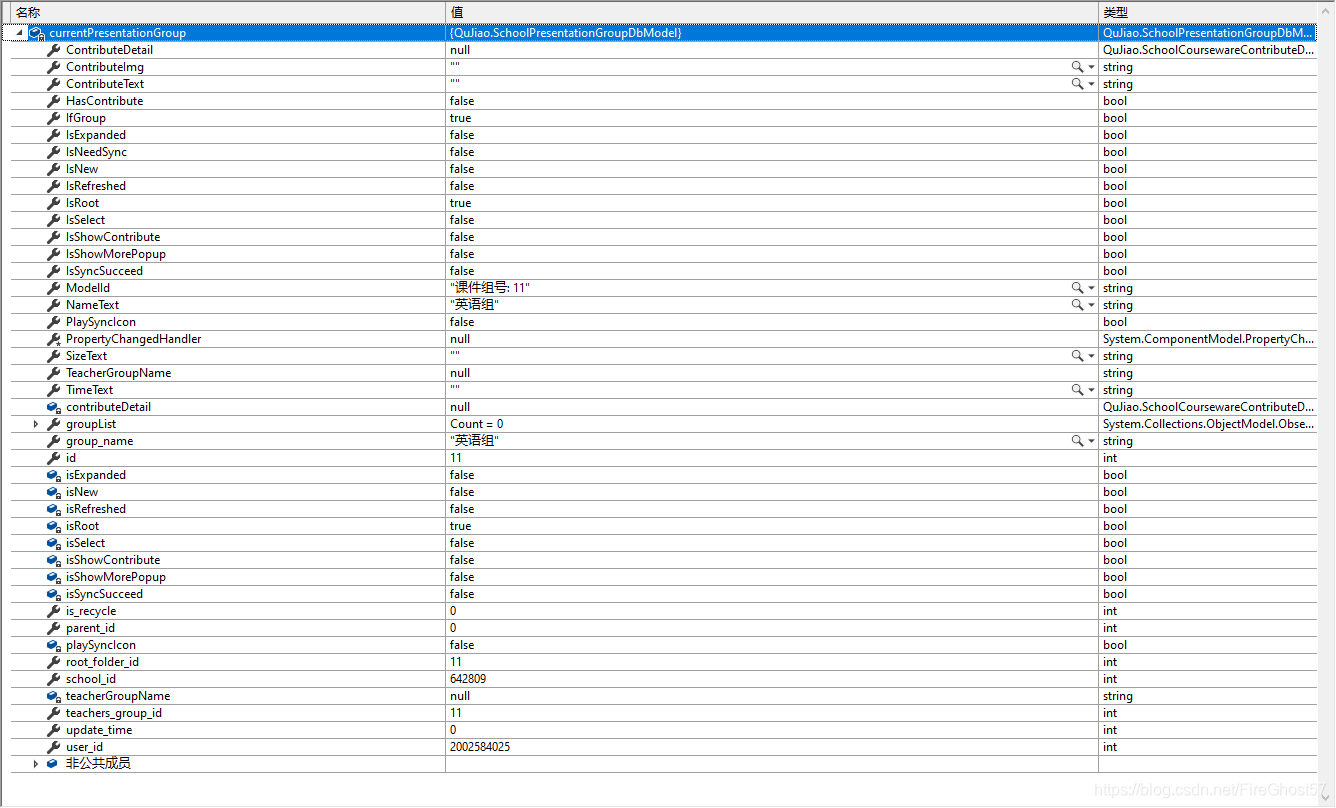This screenshot has width=1336, height=808.
Task: Click the wrench icon beside PlaySyncIcon
Action: point(54,322)
